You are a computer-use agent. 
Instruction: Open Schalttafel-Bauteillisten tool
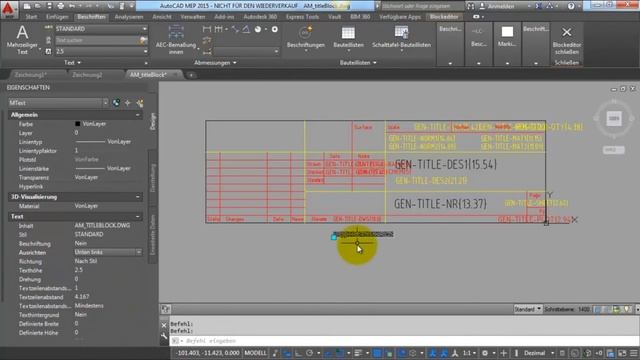(401, 37)
